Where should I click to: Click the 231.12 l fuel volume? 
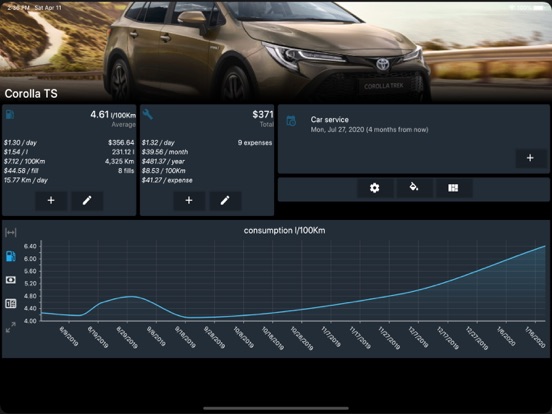[x=123, y=152]
